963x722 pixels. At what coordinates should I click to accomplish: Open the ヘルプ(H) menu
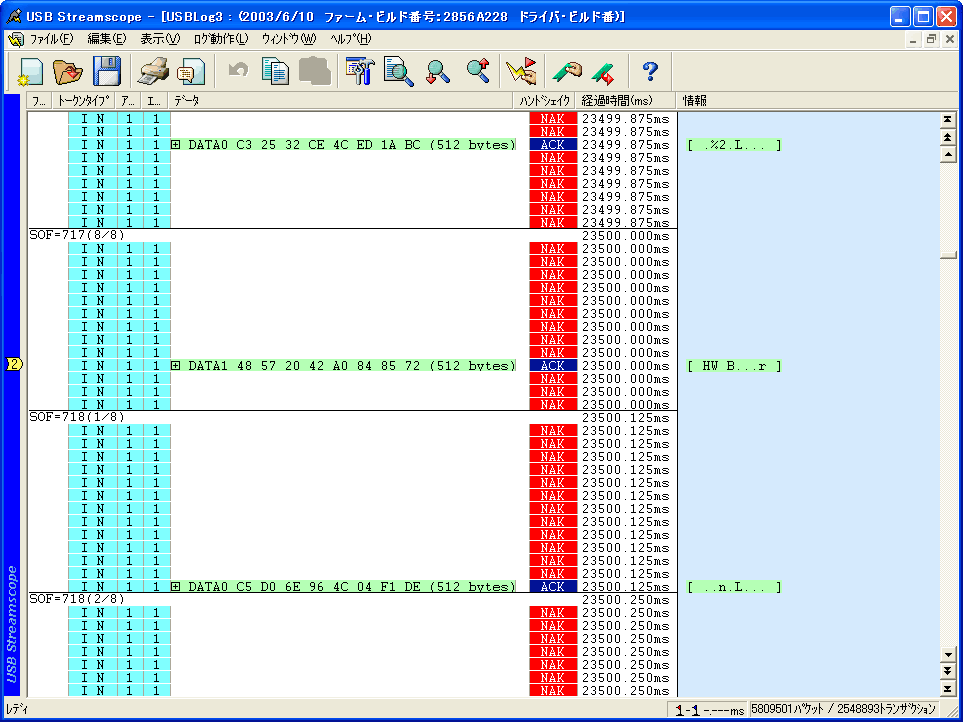pos(351,39)
